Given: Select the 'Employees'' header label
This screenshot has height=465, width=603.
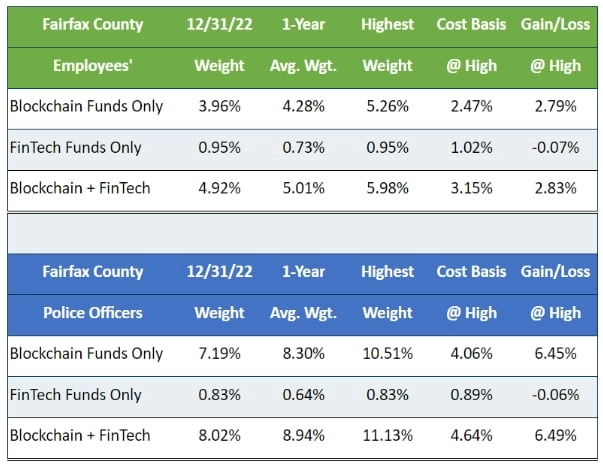Looking at the screenshot, I should (x=93, y=66).
